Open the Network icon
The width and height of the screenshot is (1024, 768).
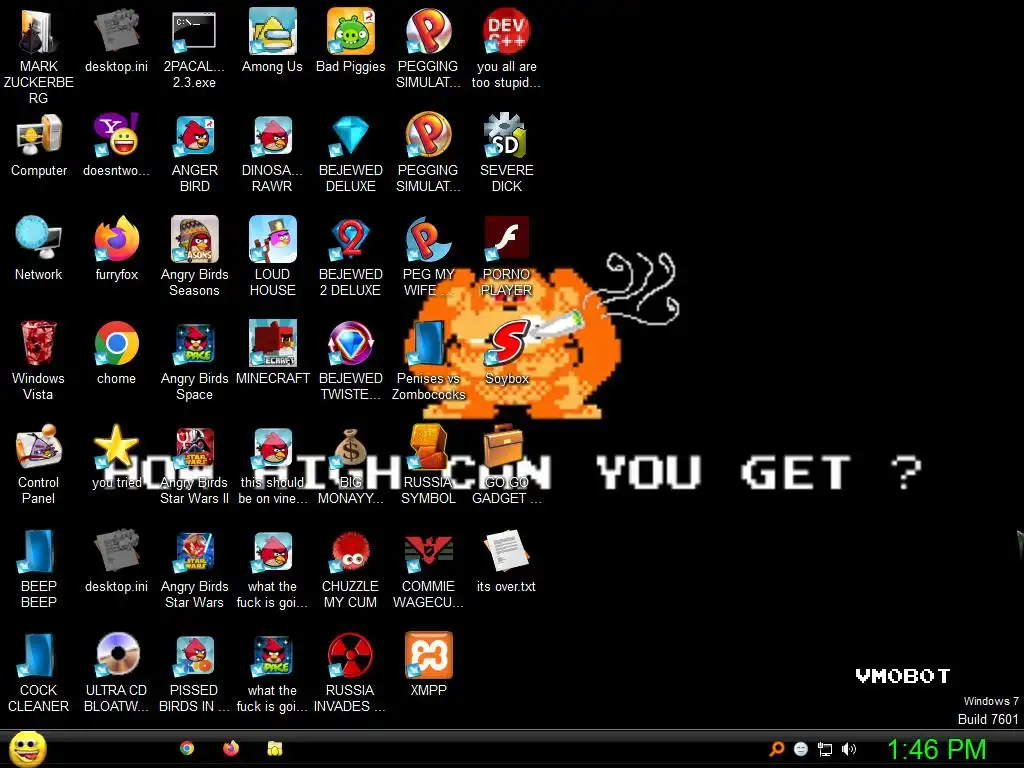(39, 239)
